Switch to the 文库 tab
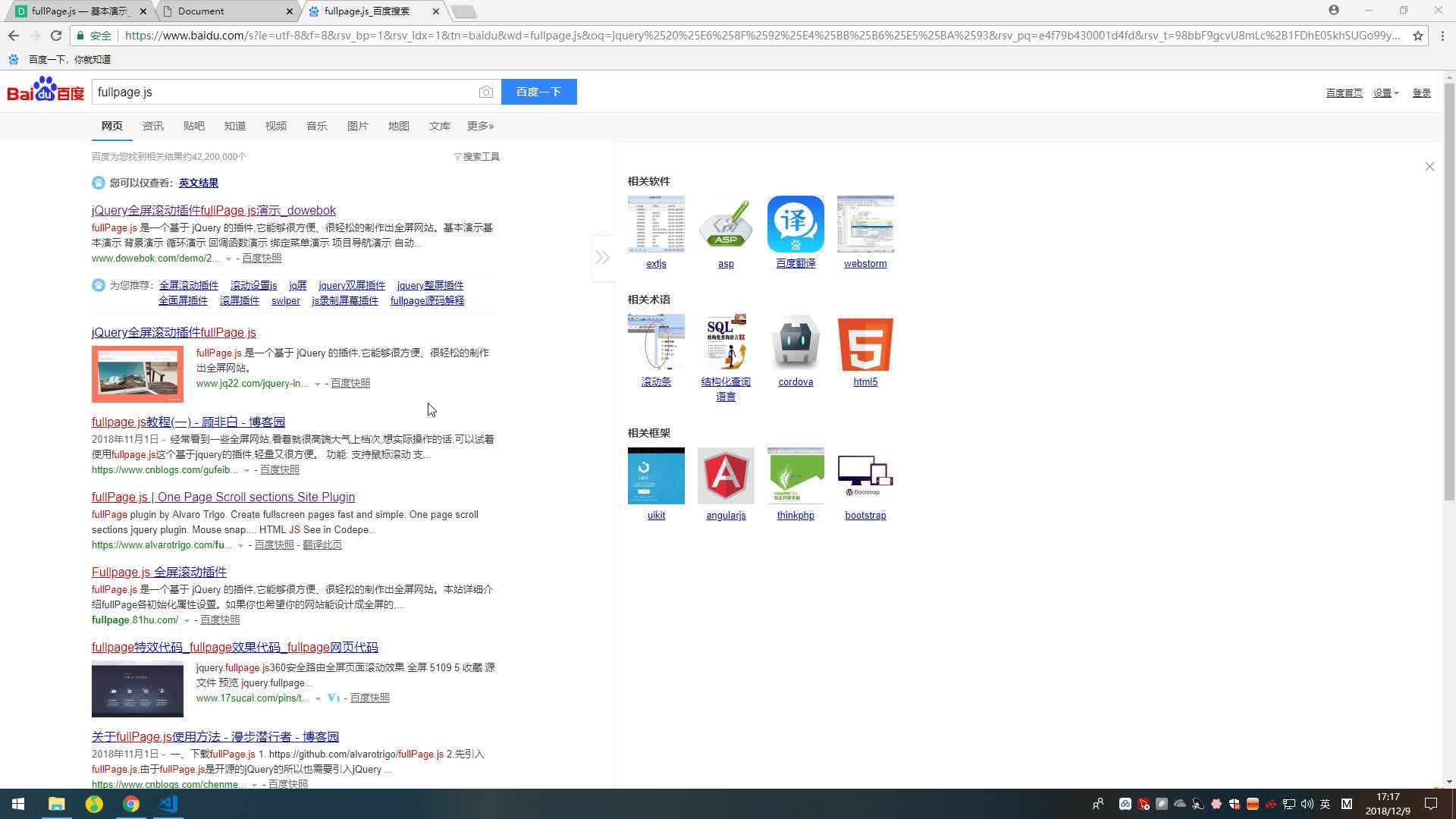1456x819 pixels. click(439, 126)
